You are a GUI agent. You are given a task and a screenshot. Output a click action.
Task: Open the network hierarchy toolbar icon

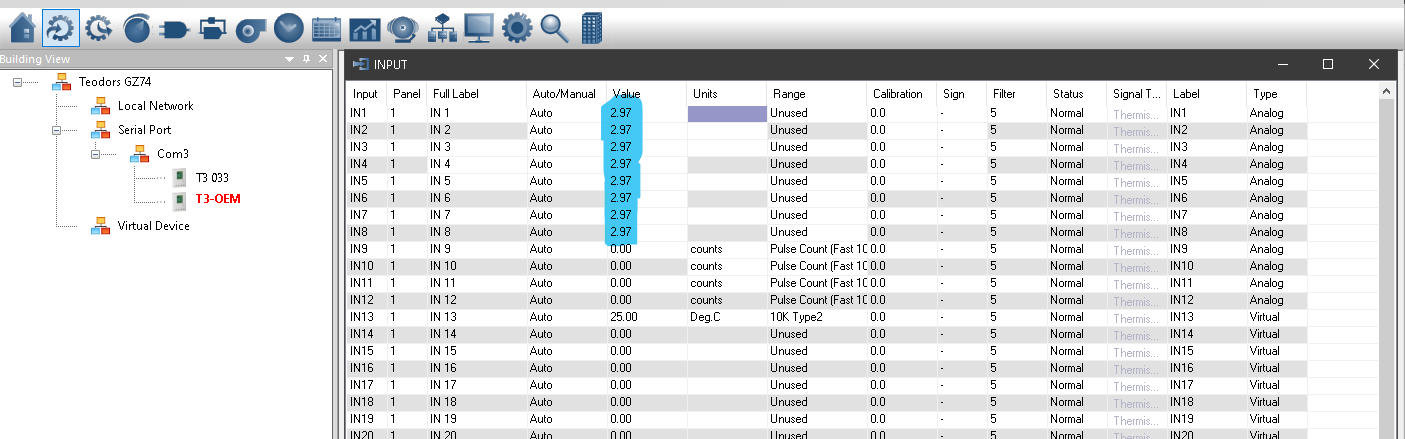coord(441,27)
